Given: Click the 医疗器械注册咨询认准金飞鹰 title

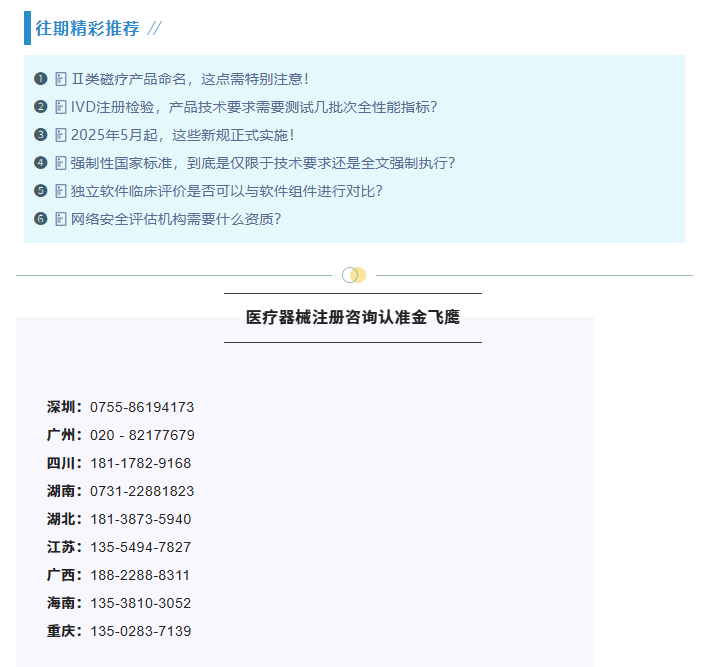Looking at the screenshot, I should click(x=353, y=318).
